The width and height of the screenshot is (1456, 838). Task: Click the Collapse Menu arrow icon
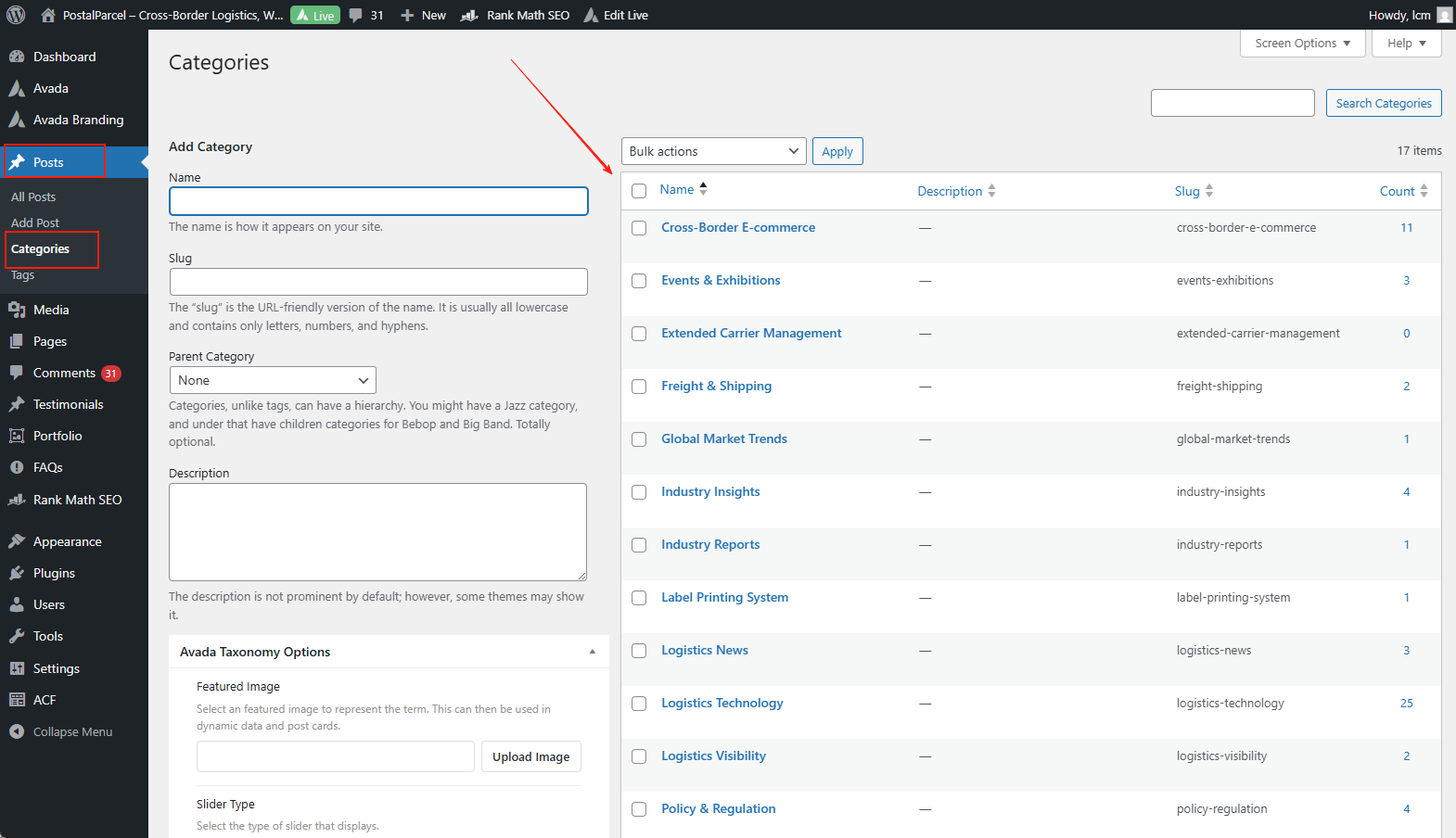coord(17,731)
